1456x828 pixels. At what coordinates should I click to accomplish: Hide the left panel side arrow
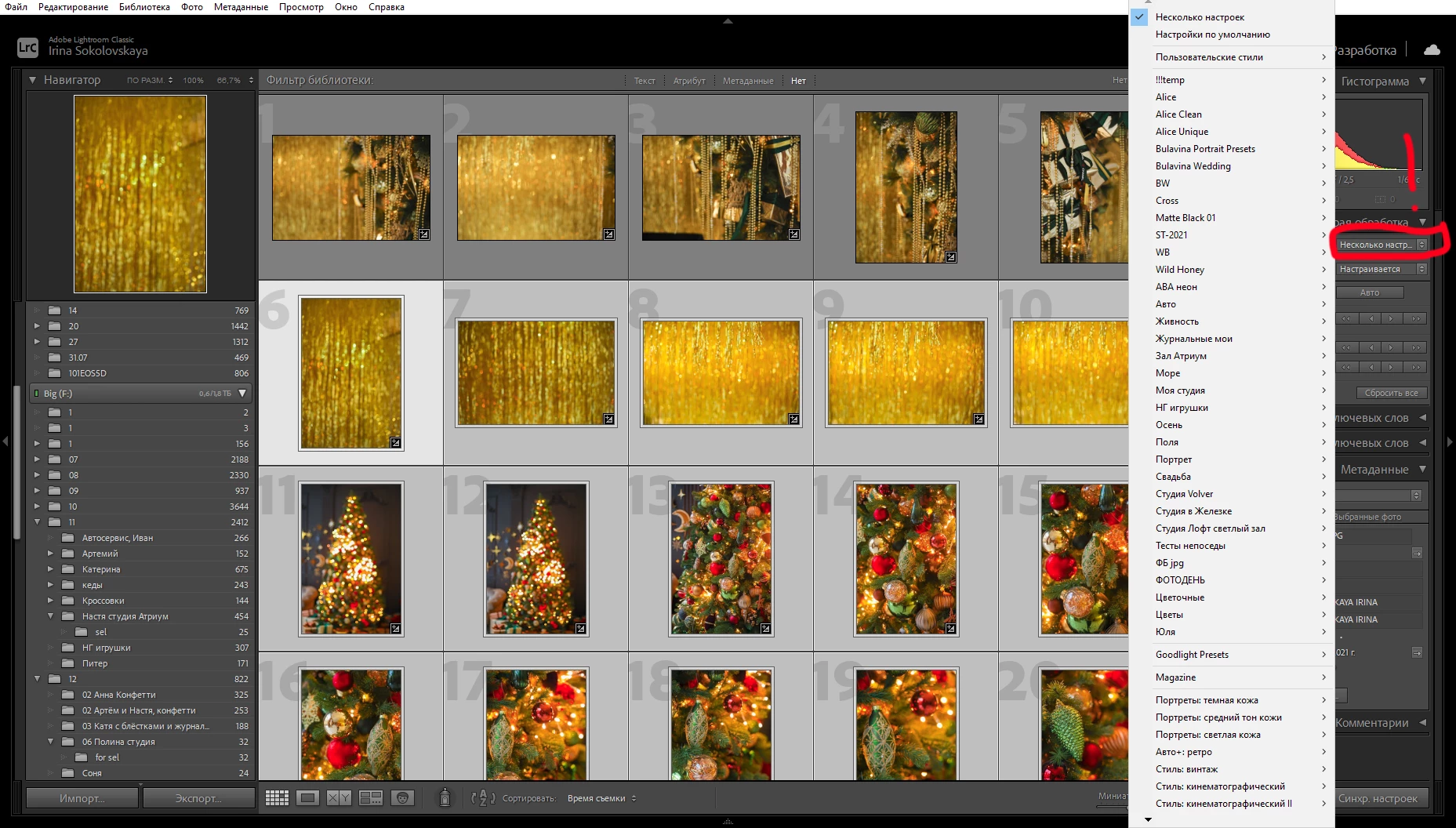coord(5,441)
